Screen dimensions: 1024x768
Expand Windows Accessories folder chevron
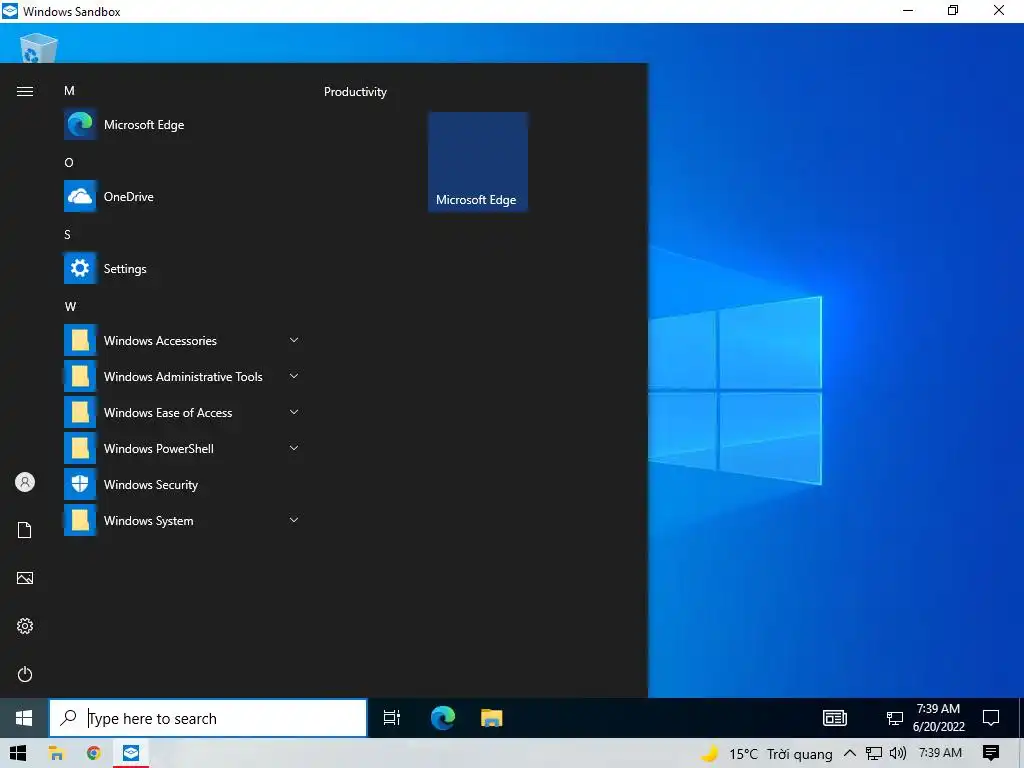coord(294,340)
